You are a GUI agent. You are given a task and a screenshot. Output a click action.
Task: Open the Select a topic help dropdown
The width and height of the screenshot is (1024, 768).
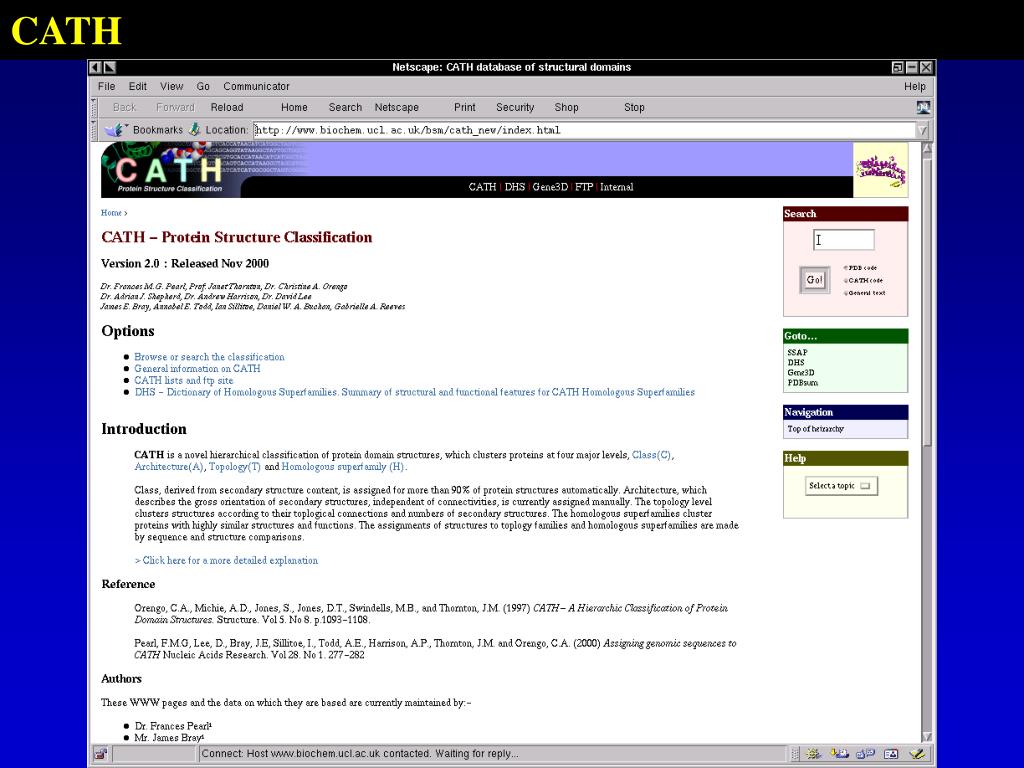coord(841,486)
